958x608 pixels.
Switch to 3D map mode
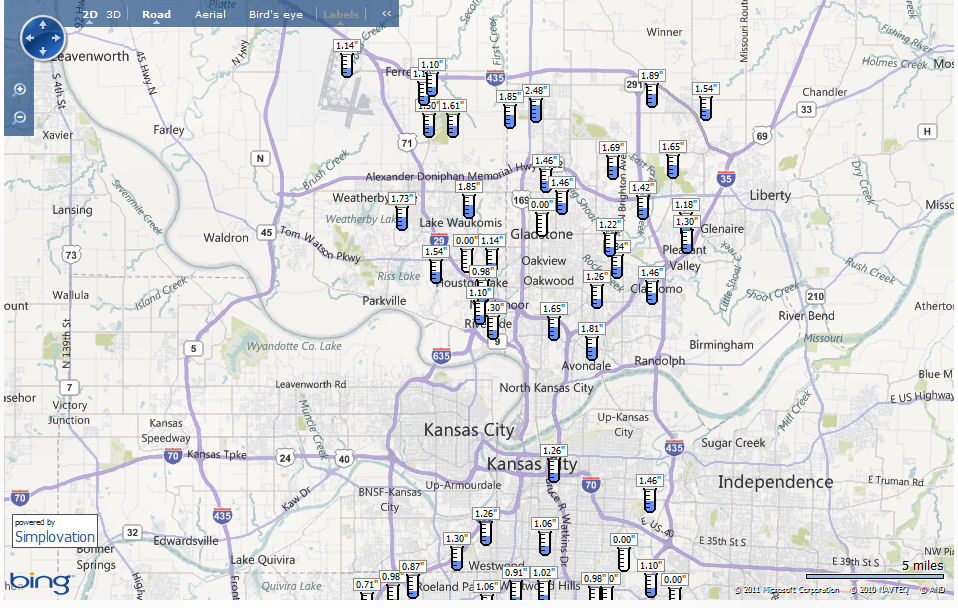point(111,14)
